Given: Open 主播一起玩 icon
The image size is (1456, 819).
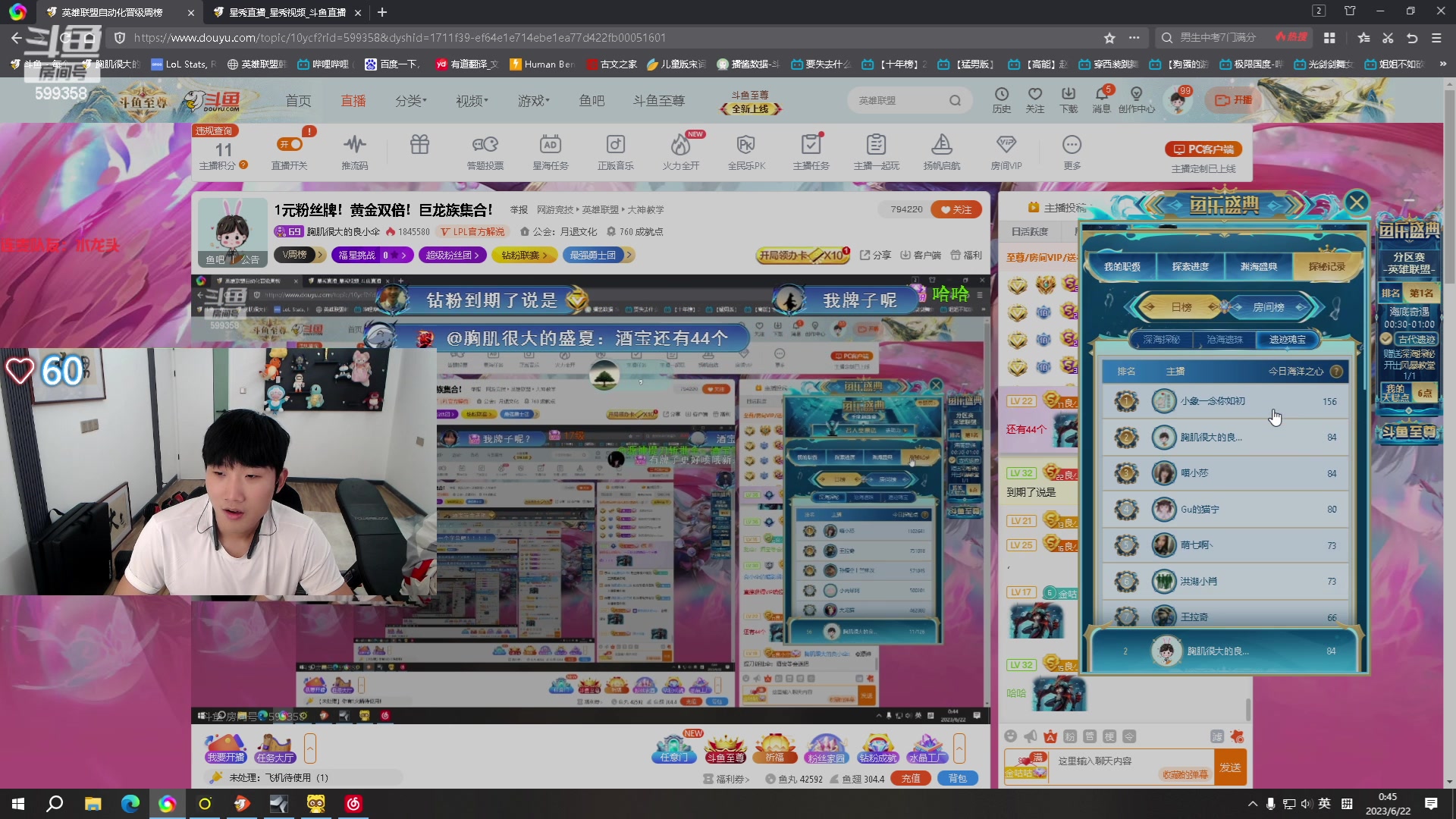Looking at the screenshot, I should point(876,151).
